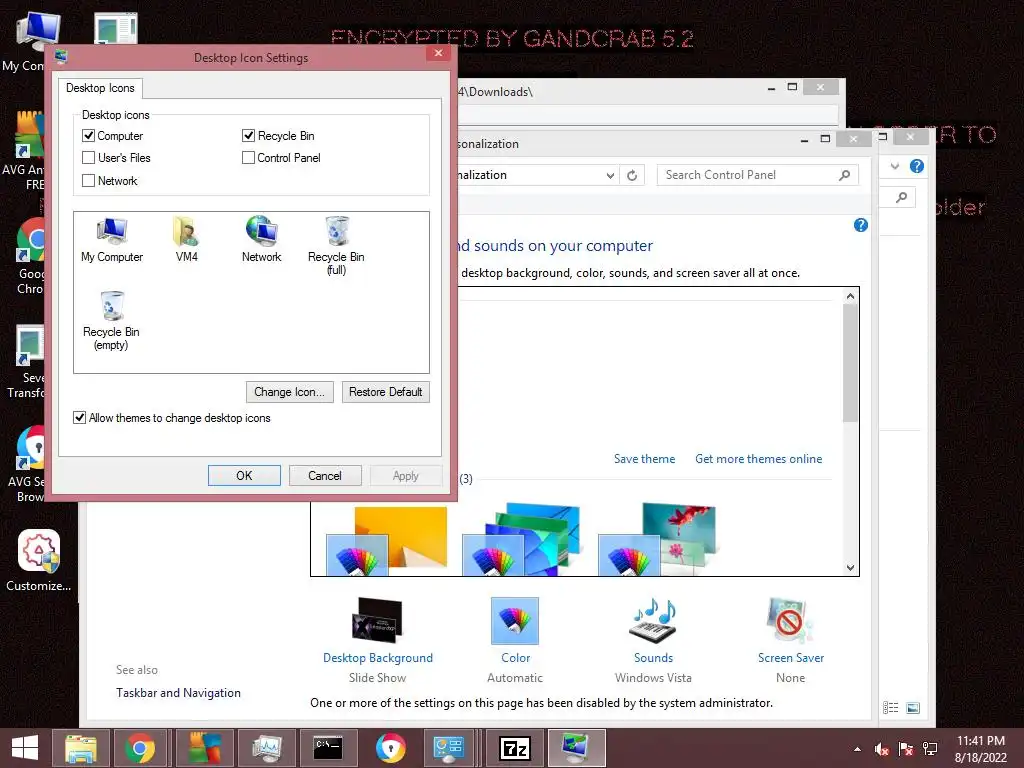Click the Change Icon... button
This screenshot has height=768, width=1024.
tap(289, 392)
